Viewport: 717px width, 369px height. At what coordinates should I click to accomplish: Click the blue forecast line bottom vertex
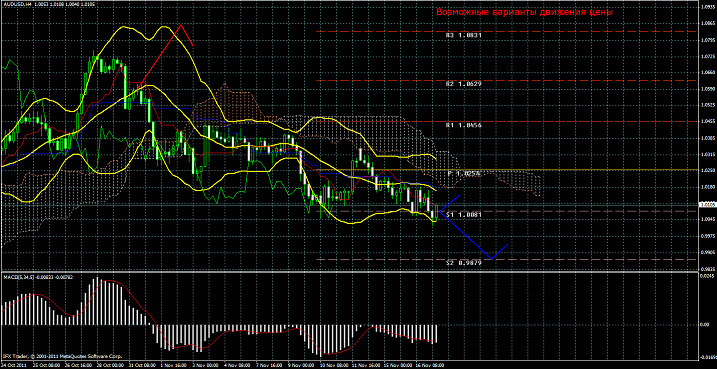pyautogui.click(x=492, y=258)
